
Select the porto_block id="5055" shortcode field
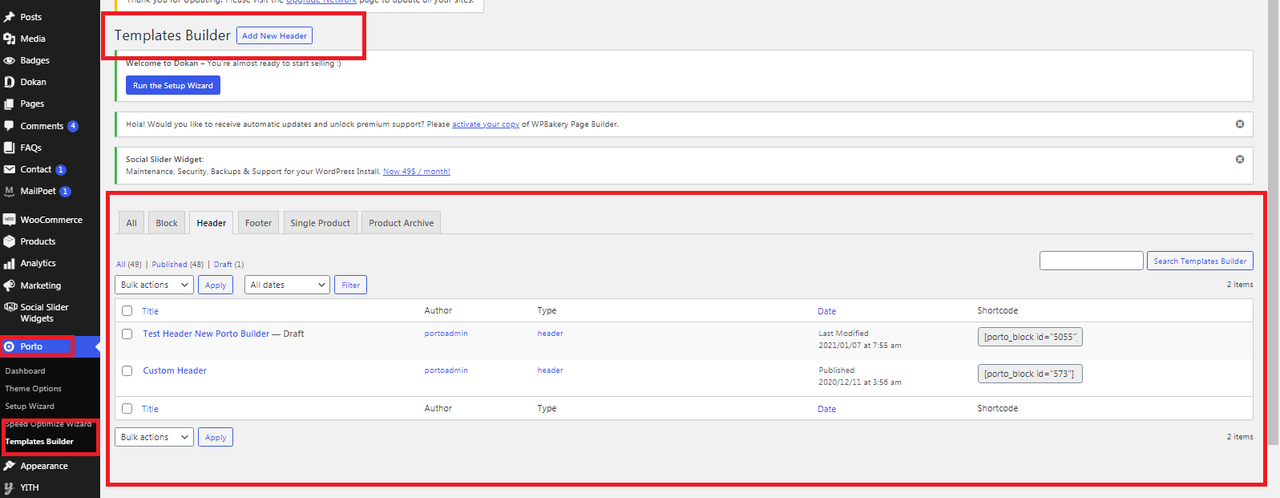[1030, 337]
